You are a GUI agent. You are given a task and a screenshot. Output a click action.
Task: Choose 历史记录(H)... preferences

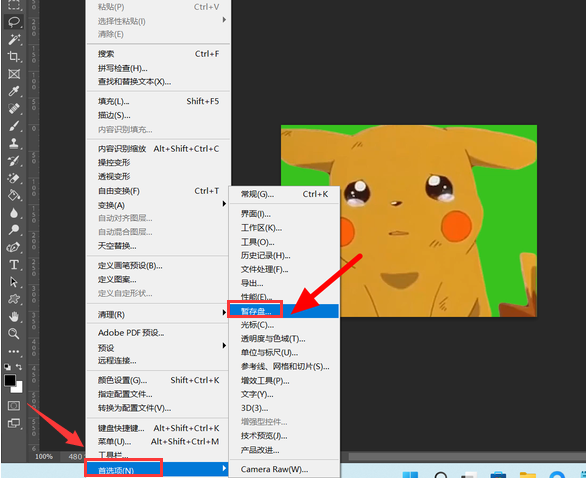click(x=284, y=256)
